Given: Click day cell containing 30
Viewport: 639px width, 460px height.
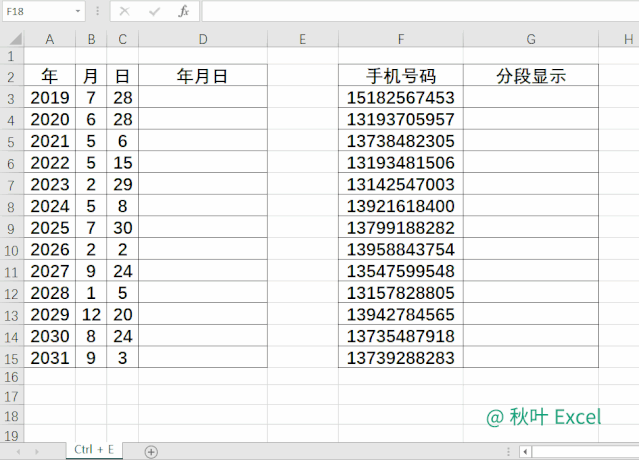Looking at the screenshot, I should click(122, 227).
